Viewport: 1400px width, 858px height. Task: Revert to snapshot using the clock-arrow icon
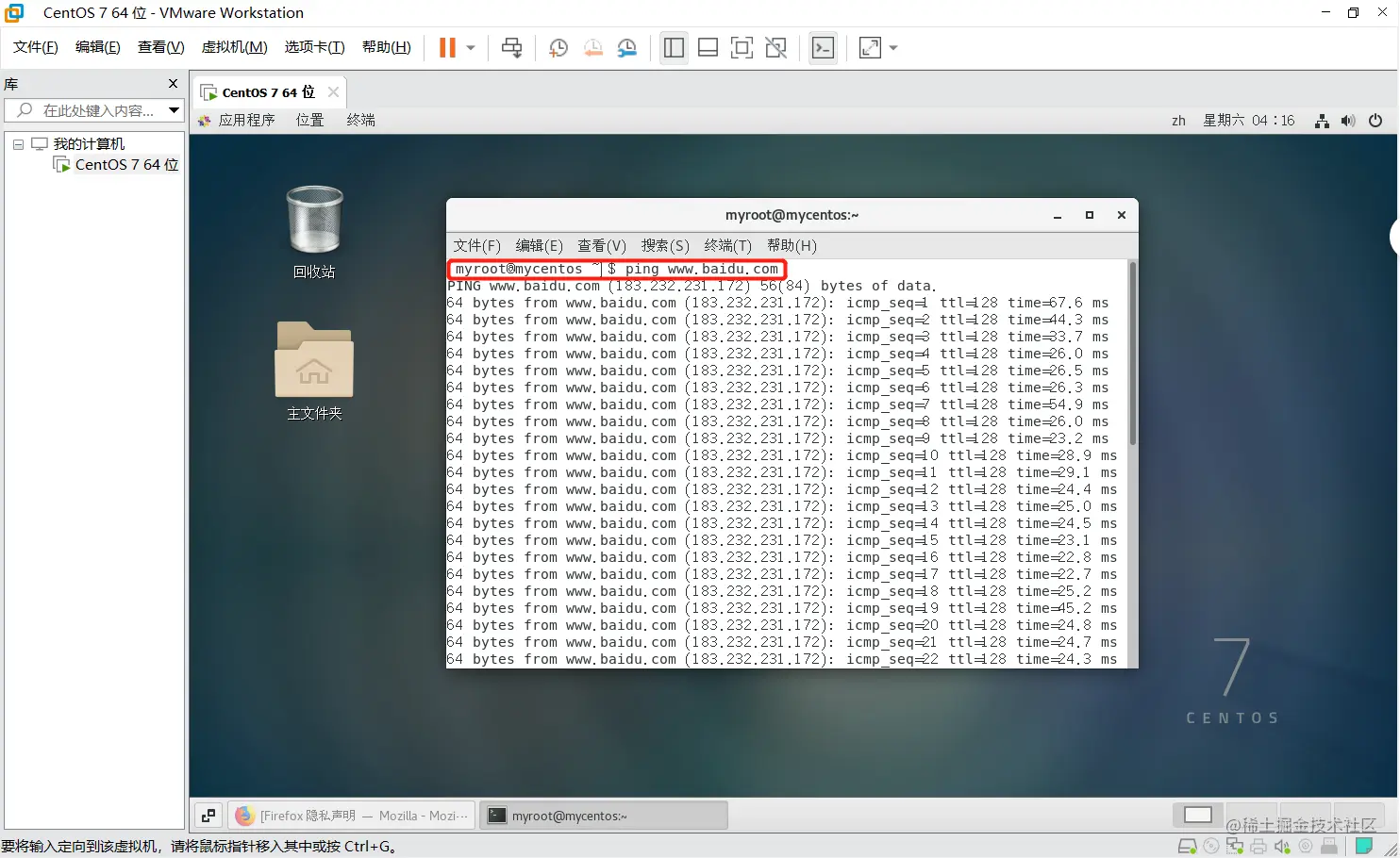(592, 48)
